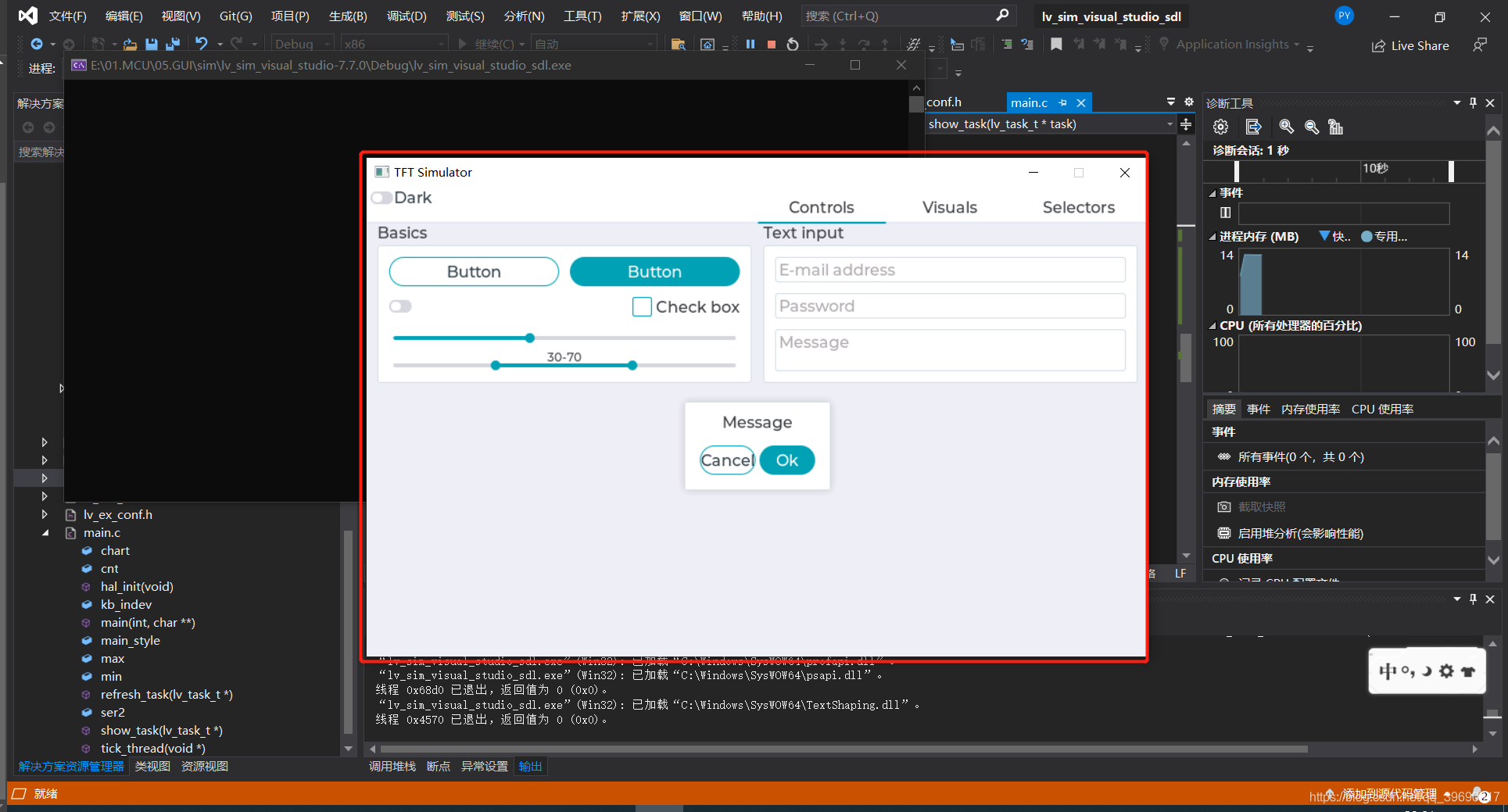Open the x86 platform dropdown
The height and width of the screenshot is (812, 1508).
(x=396, y=44)
